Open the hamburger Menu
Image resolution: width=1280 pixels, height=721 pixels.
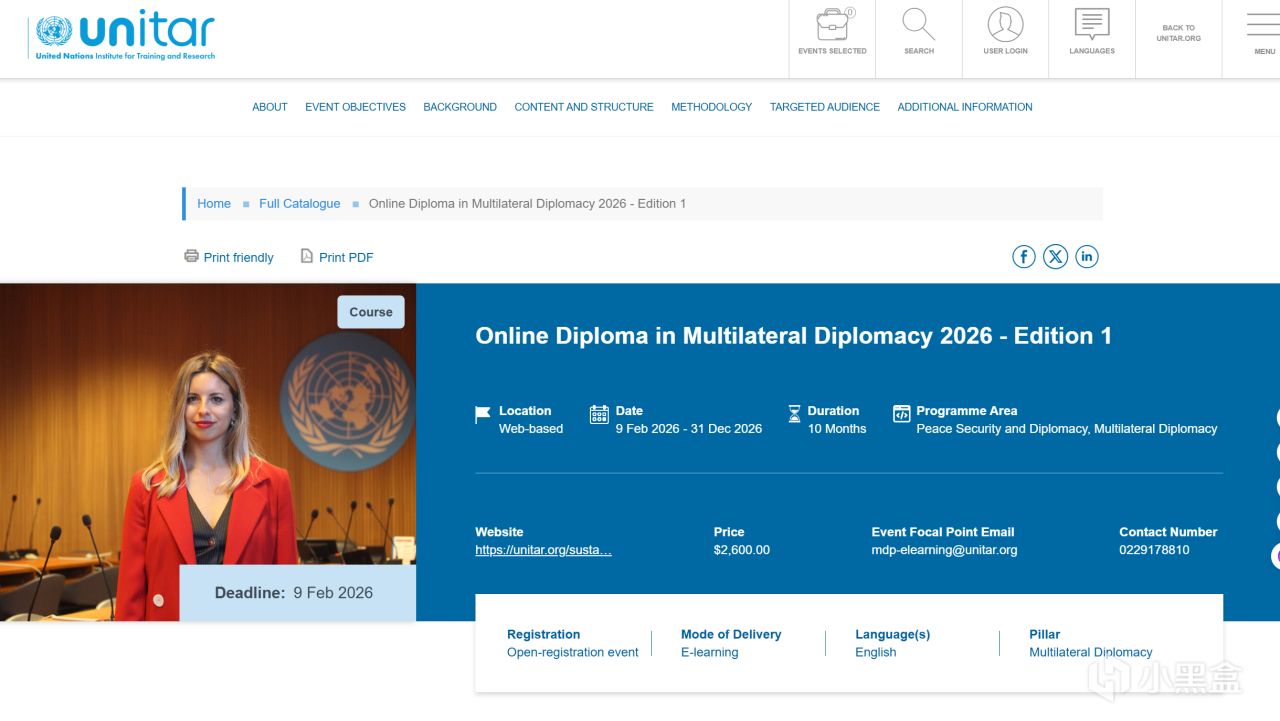[1264, 27]
